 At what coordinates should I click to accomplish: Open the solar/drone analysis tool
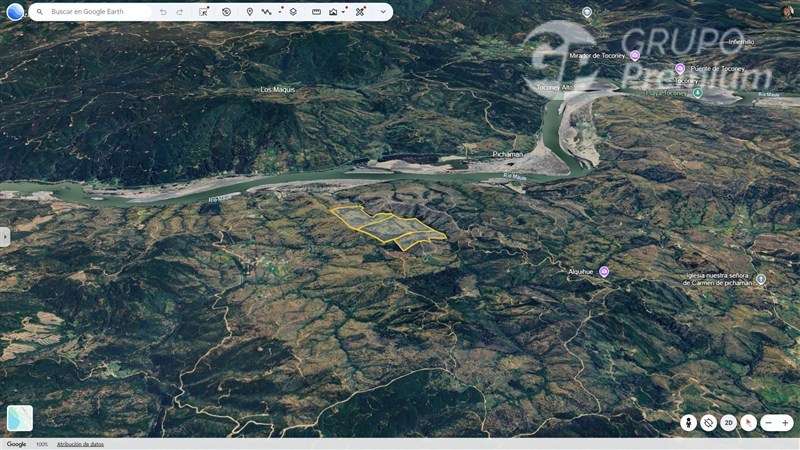pyautogui.click(x=360, y=12)
